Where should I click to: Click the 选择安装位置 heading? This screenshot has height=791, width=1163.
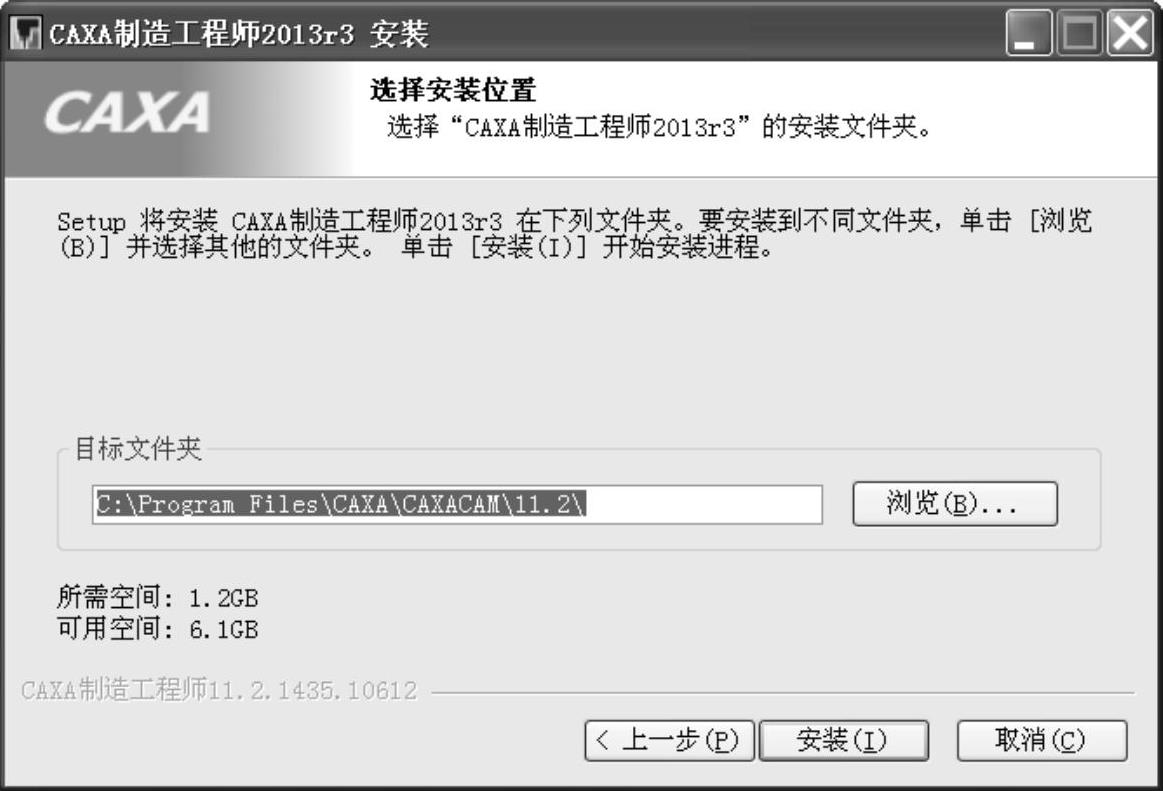click(x=453, y=91)
